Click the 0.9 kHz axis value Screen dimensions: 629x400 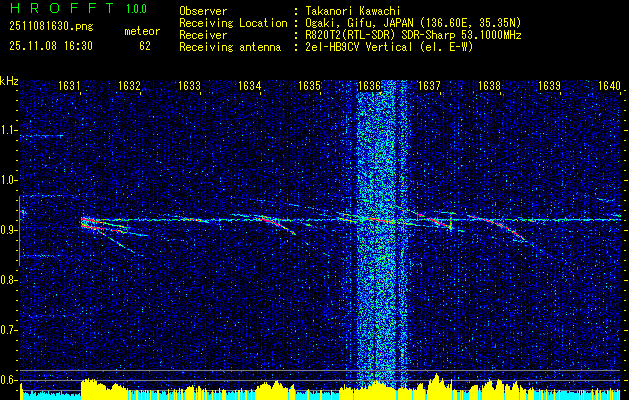pos(9,230)
